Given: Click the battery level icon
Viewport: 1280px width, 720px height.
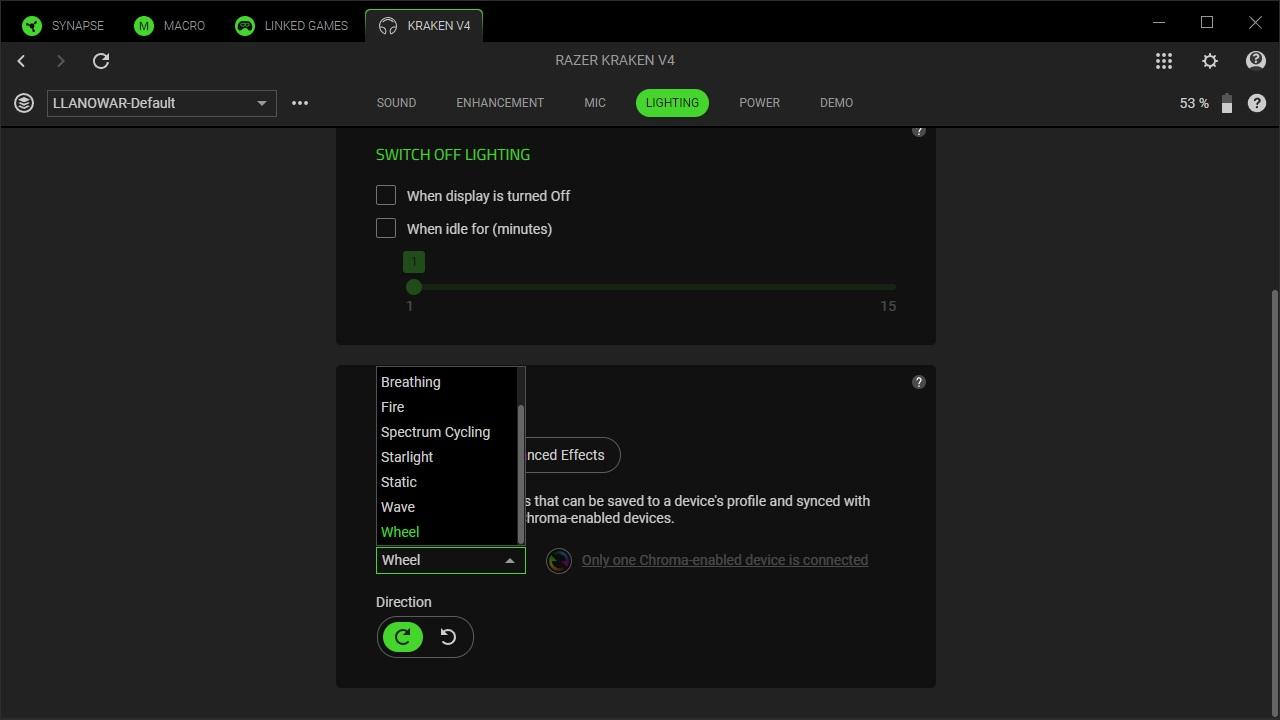Looking at the screenshot, I should pos(1227,104).
